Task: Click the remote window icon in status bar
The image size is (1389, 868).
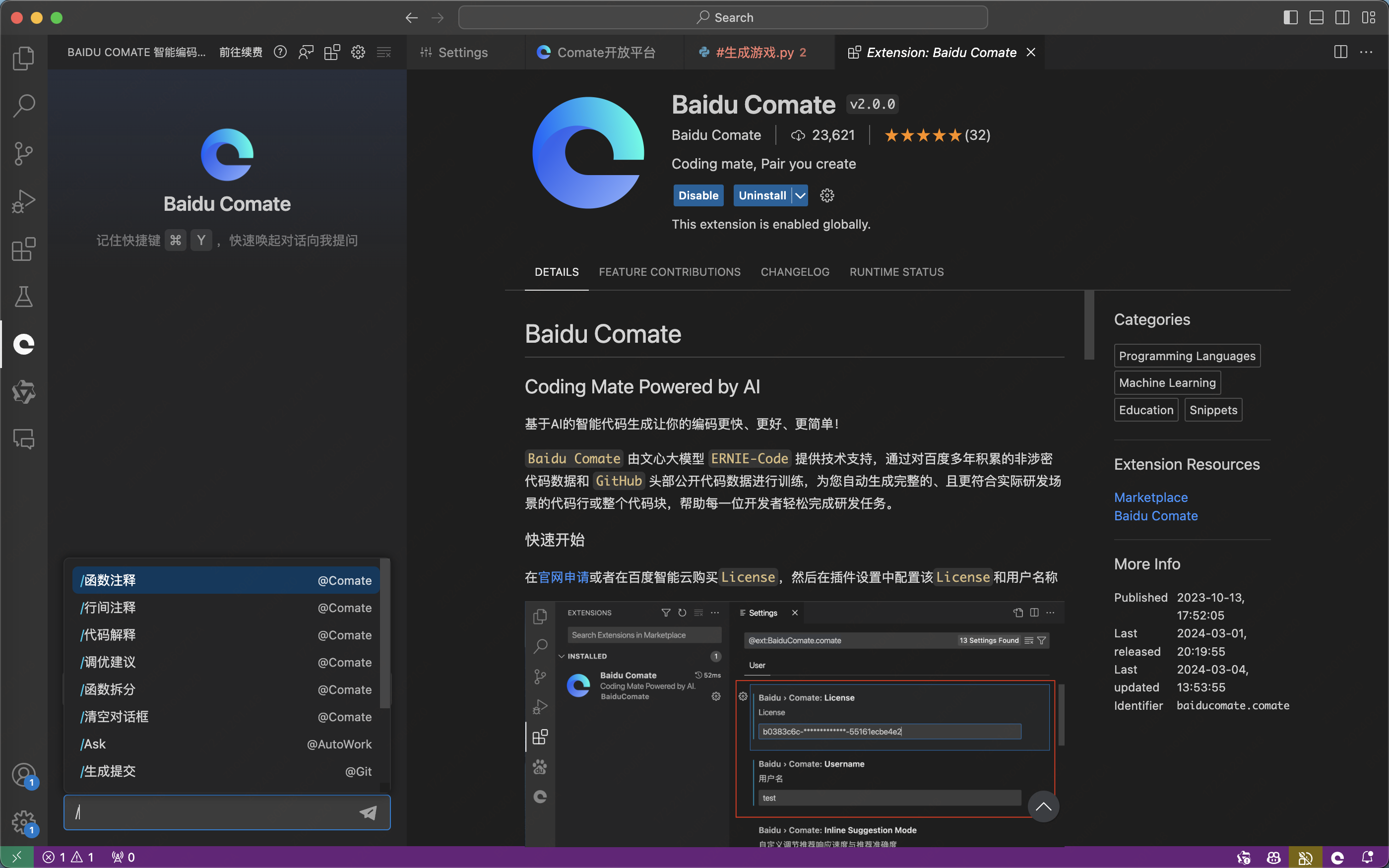Action: coord(17,857)
